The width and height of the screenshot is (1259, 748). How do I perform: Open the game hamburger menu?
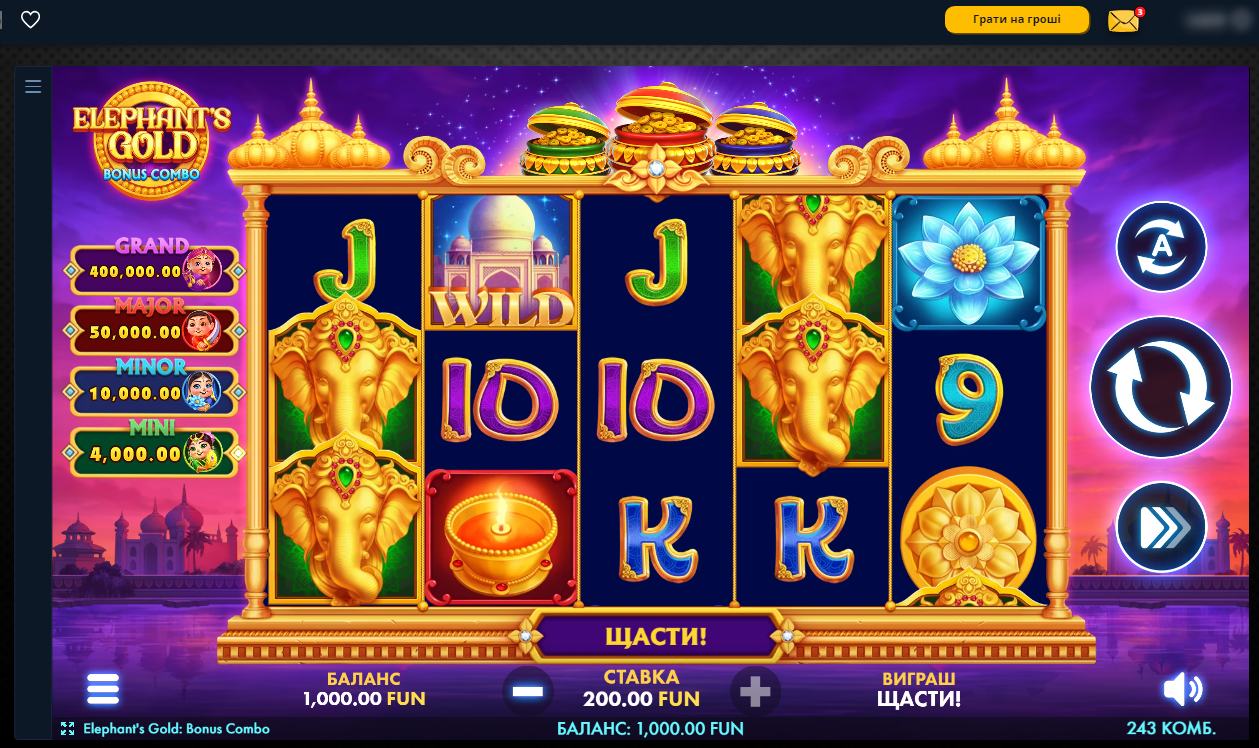103,689
